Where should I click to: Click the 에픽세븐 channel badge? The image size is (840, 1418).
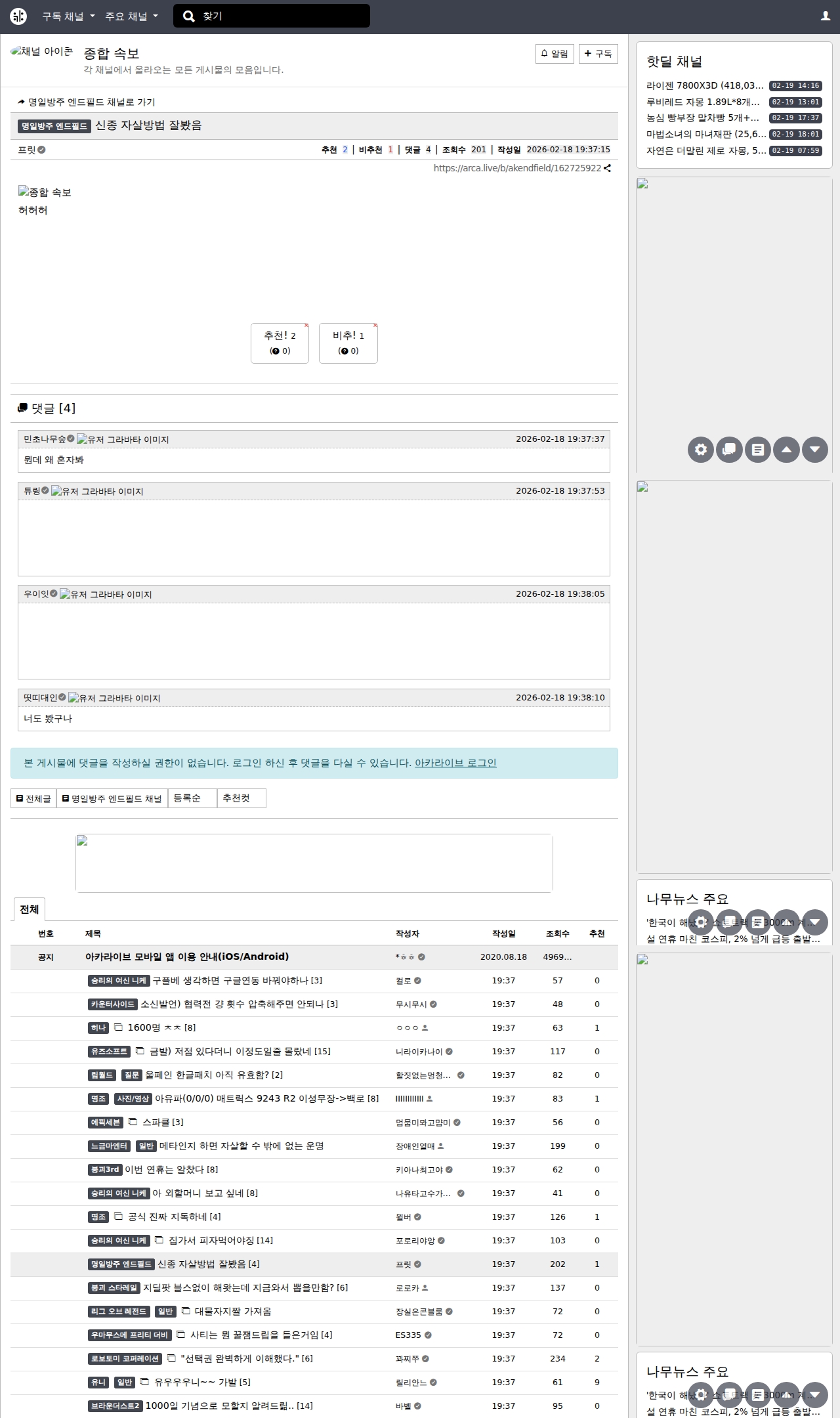click(x=106, y=1123)
